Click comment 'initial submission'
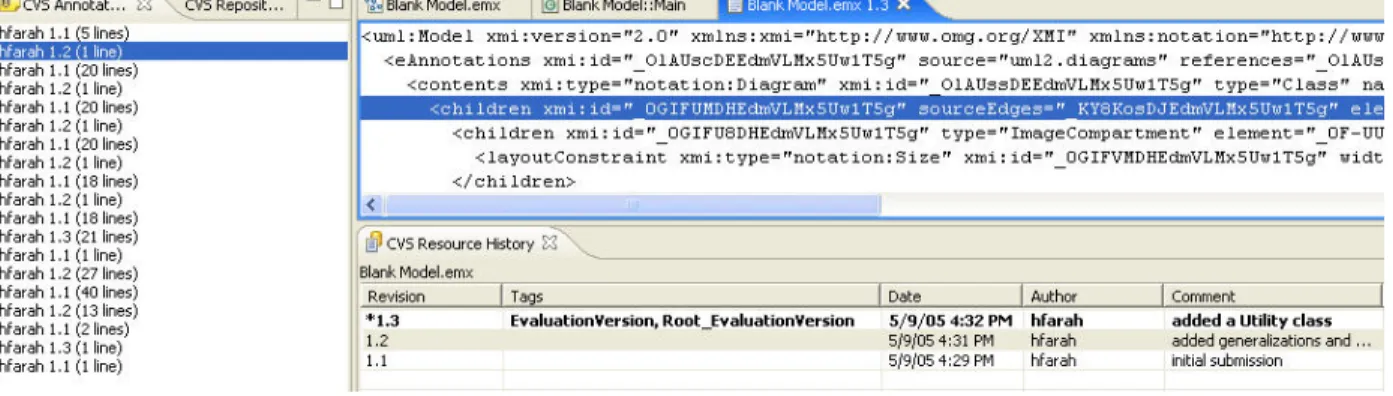 (x=1226, y=361)
